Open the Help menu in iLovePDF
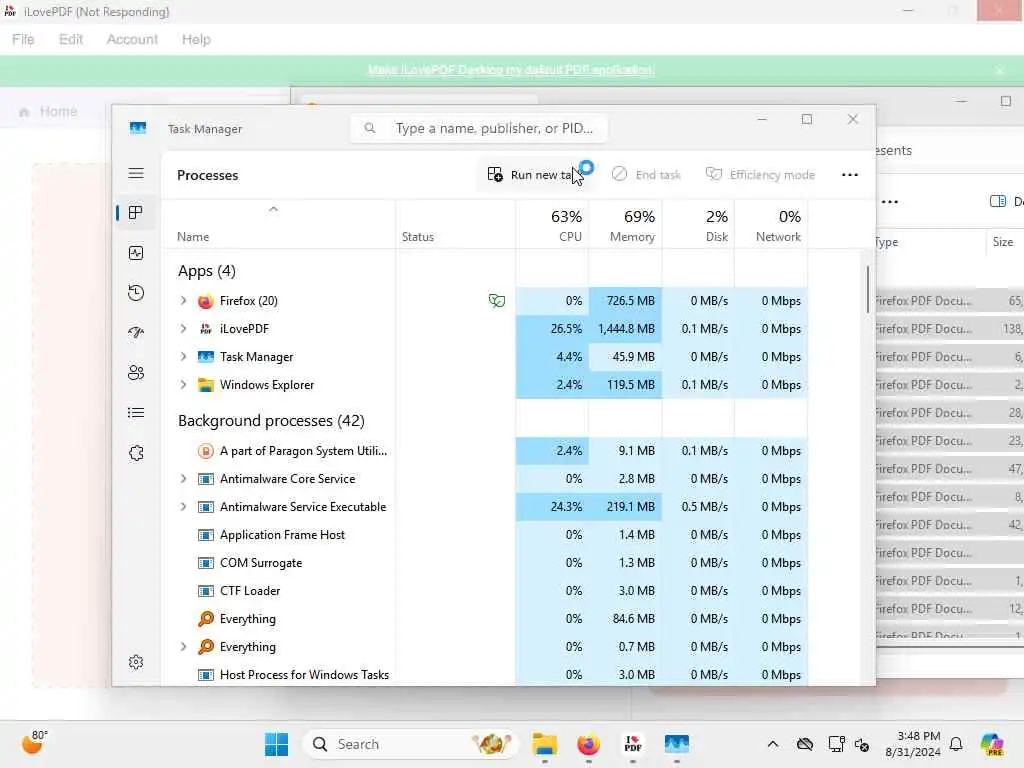 [196, 39]
